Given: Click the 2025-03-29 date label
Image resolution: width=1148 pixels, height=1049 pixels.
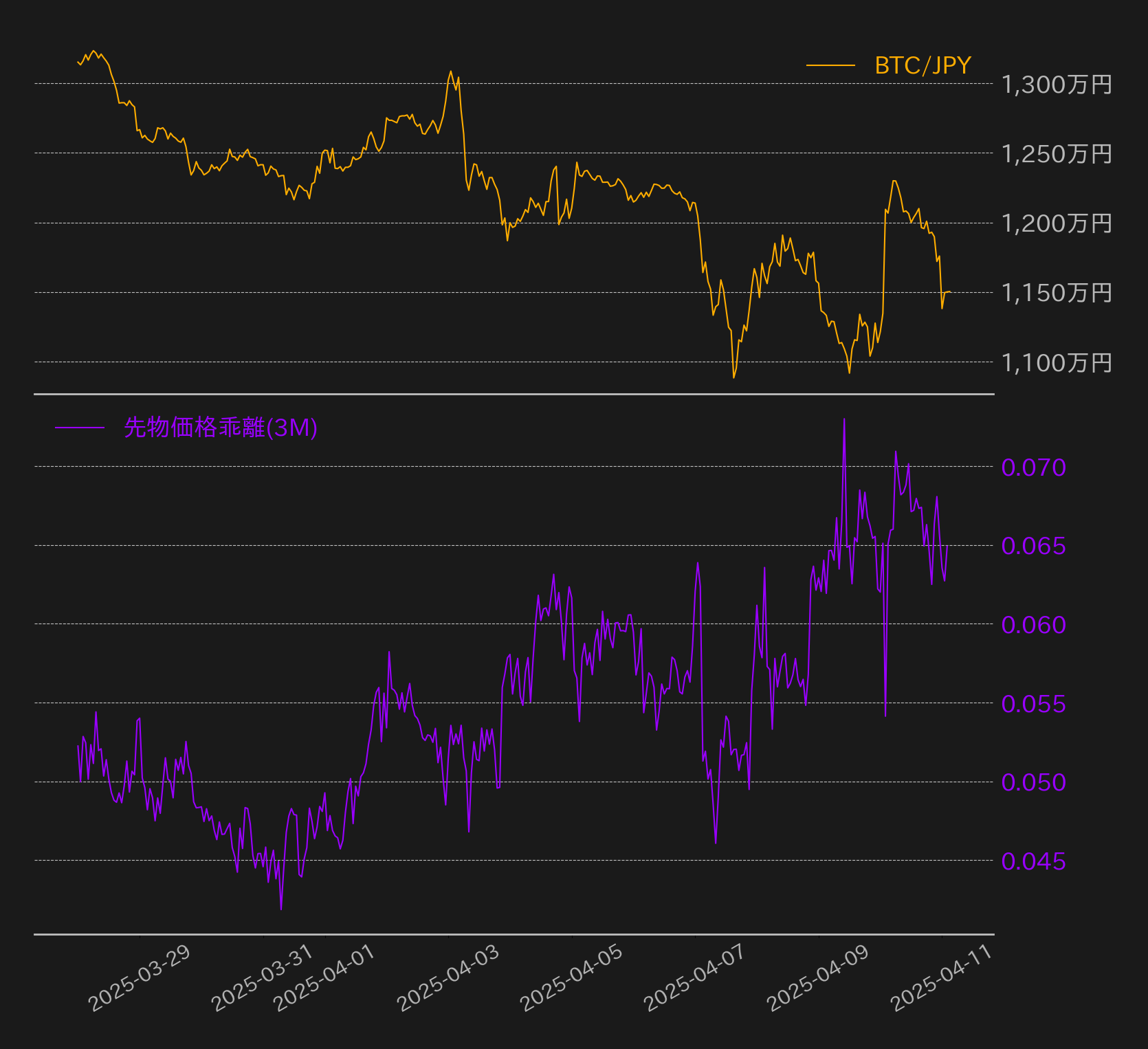Looking at the screenshot, I should coord(140,978).
